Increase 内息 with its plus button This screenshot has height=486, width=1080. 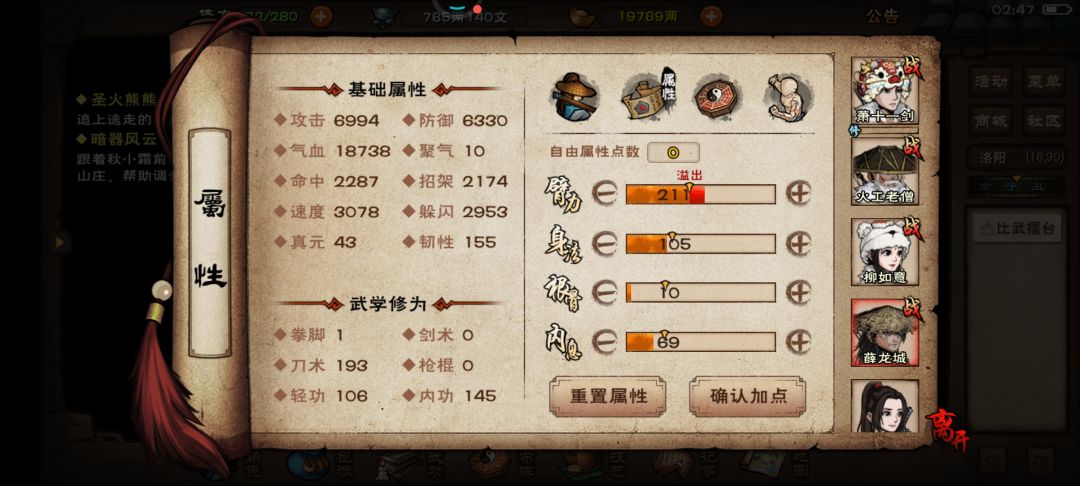[798, 341]
